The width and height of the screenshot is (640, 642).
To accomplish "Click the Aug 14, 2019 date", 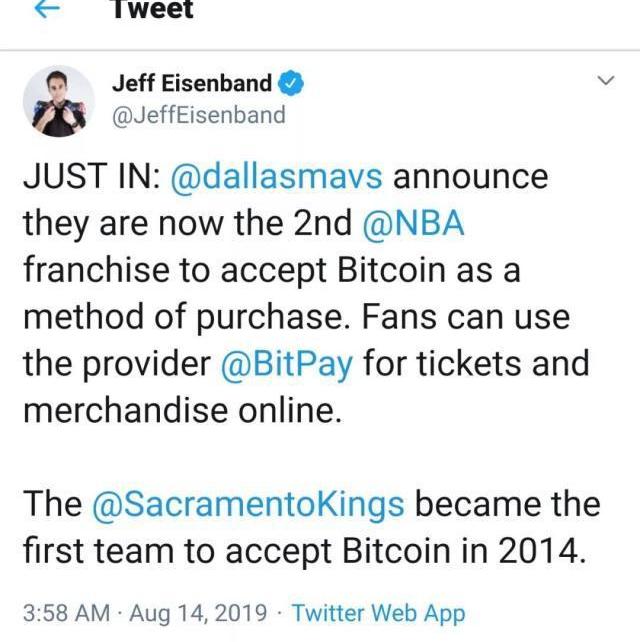I will [x=198, y=613].
